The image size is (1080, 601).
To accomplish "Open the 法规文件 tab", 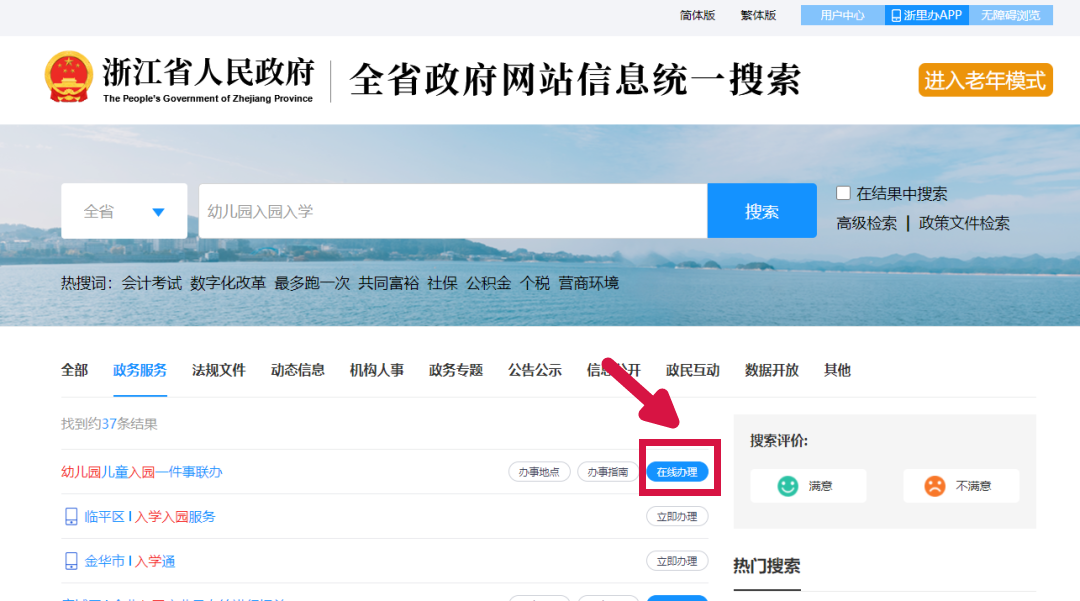I will [x=218, y=370].
